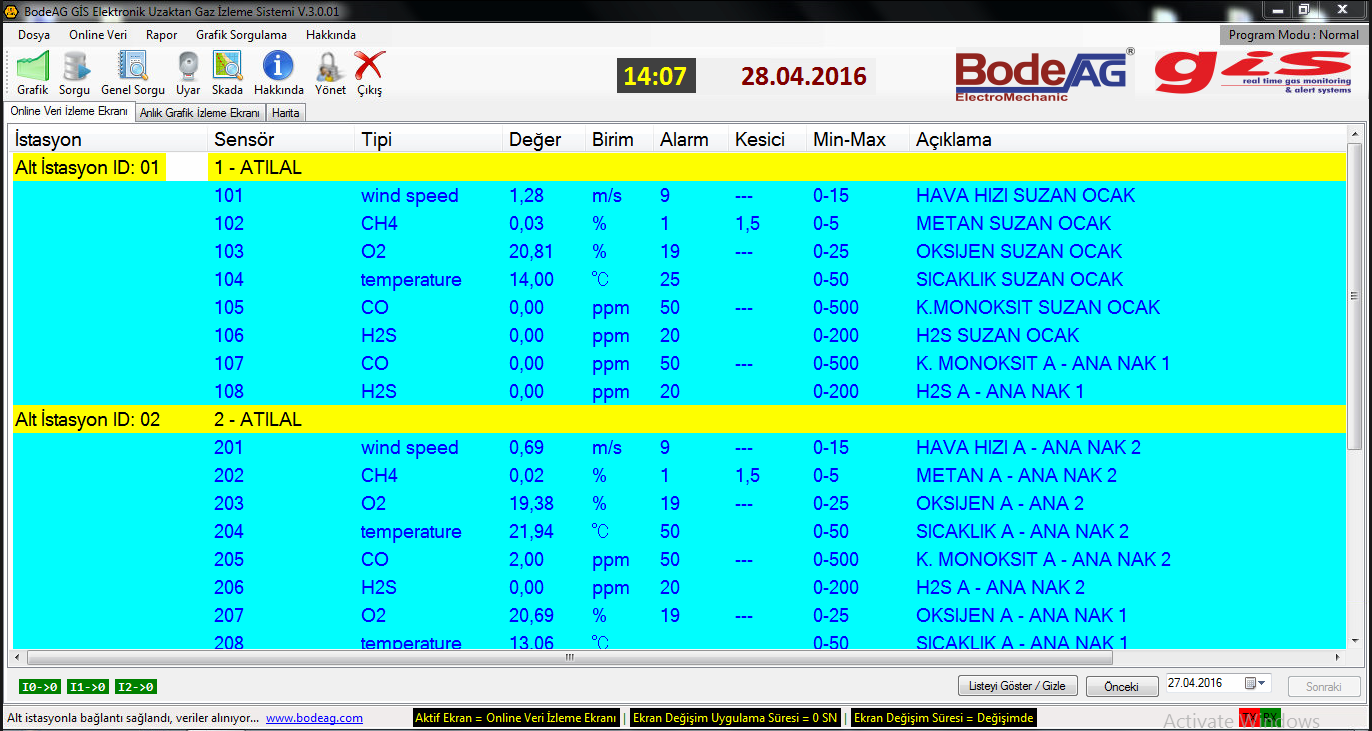Switch to the Harita tab
Viewport: 1372px width, 731px height.
[x=286, y=113]
